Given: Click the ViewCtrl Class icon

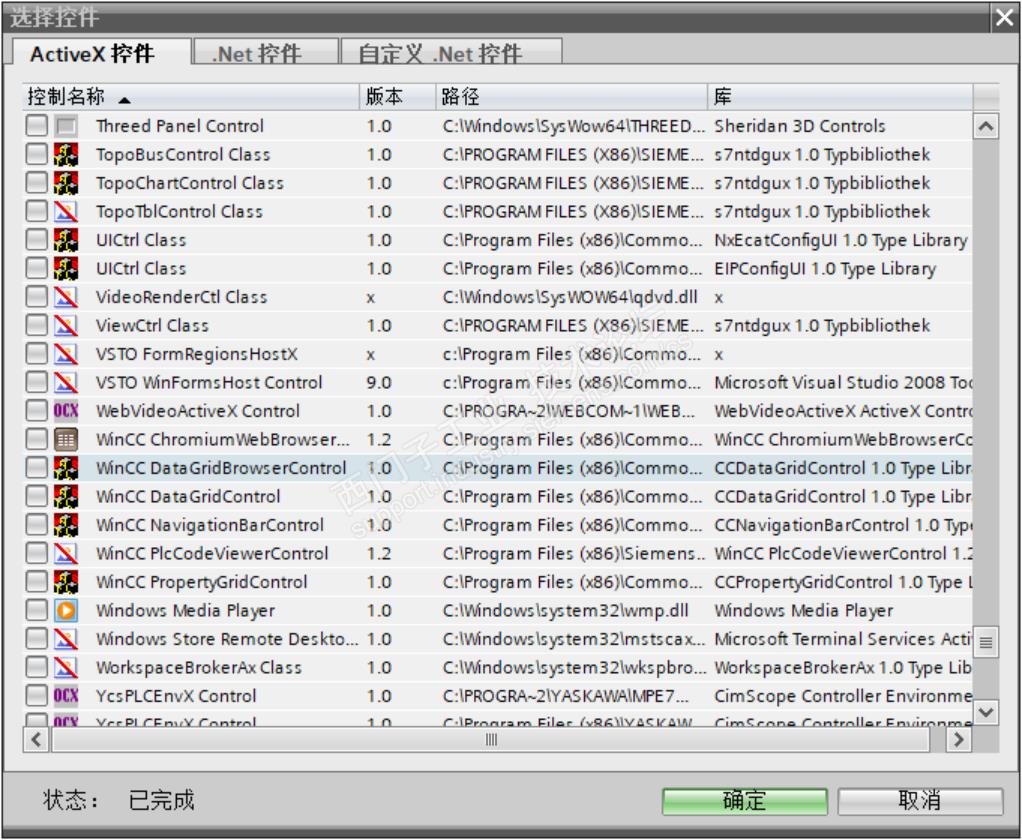Looking at the screenshot, I should click(x=66, y=326).
